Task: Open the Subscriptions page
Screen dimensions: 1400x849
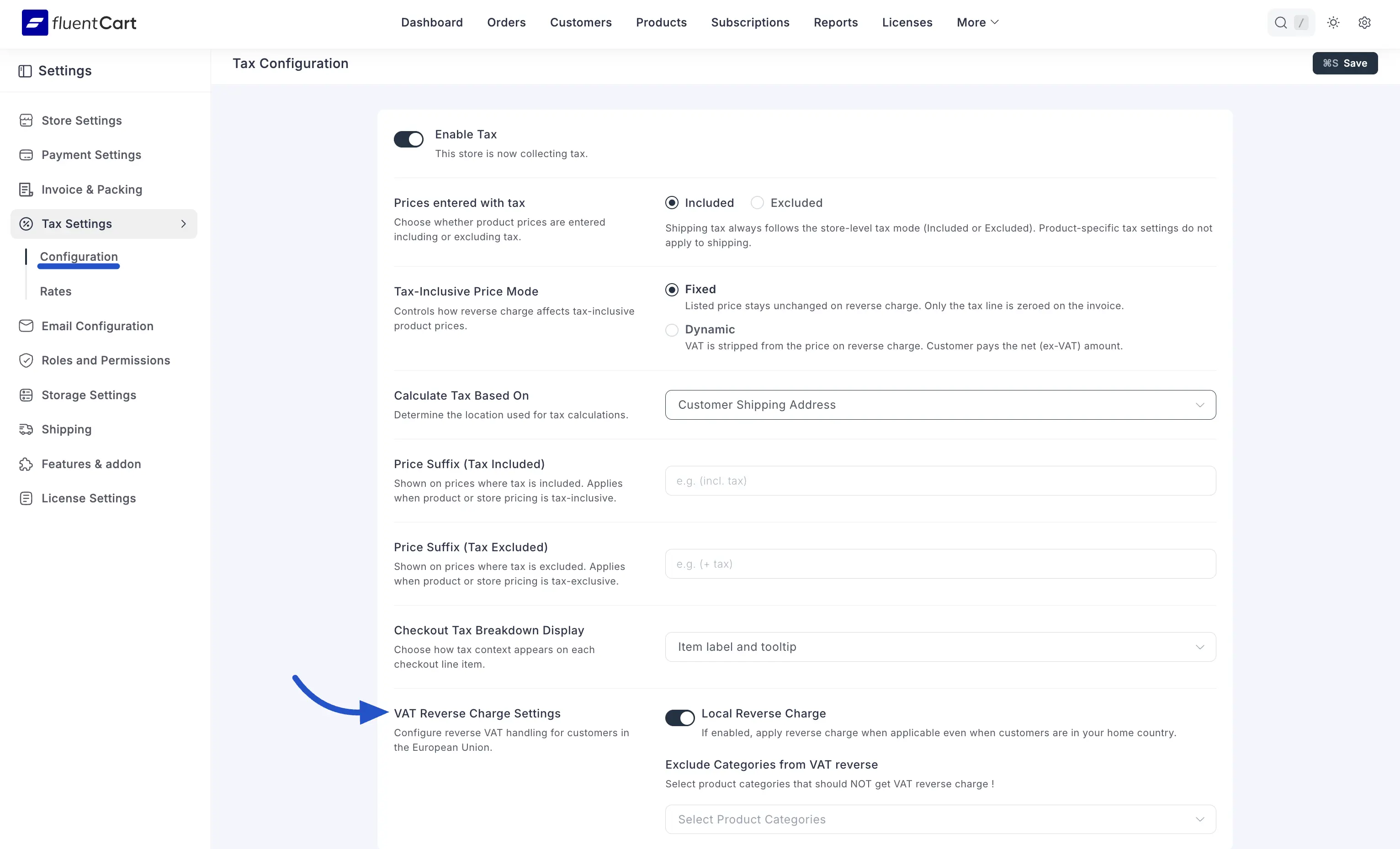Action: coord(750,23)
